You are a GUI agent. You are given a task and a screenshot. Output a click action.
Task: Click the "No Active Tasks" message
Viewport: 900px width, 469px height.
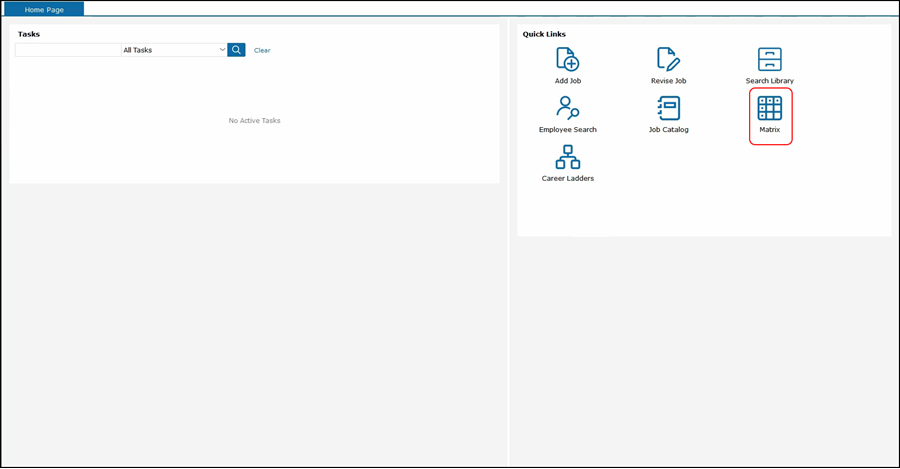254,121
